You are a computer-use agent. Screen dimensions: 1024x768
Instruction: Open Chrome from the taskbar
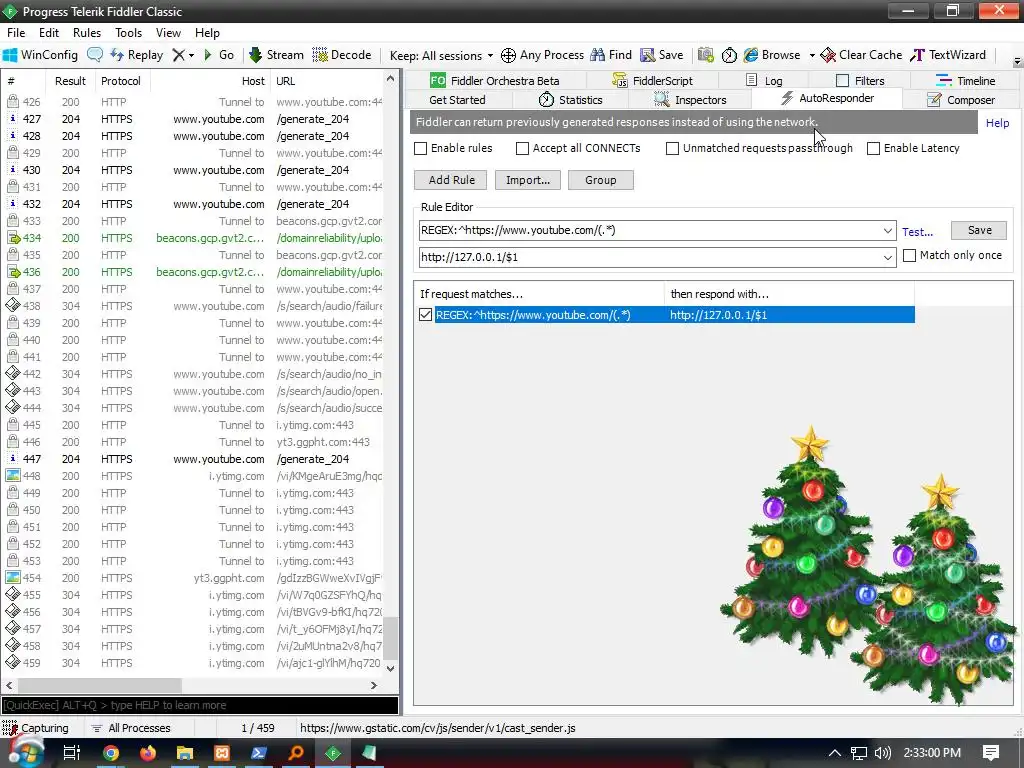pyautogui.click(x=110, y=753)
